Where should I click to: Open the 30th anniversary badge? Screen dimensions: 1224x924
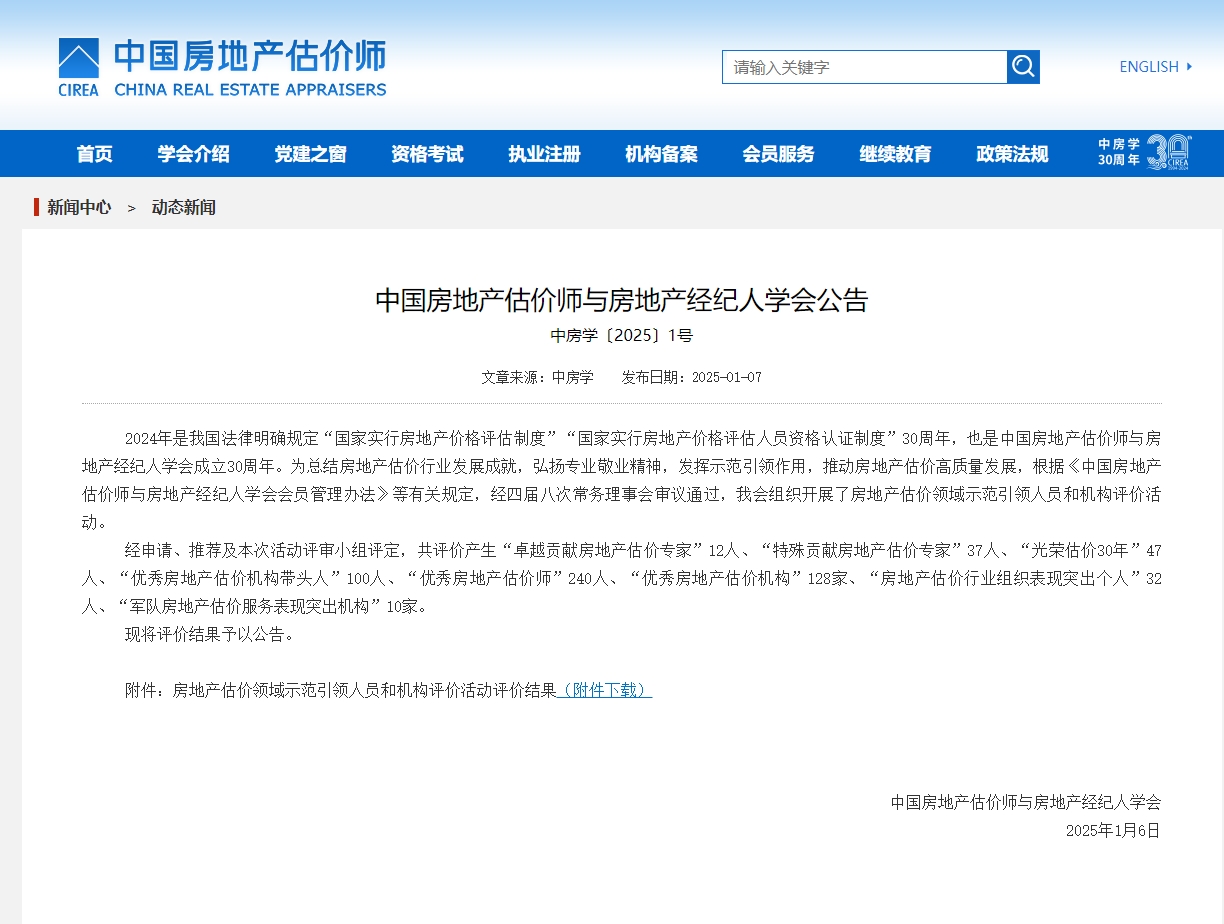click(x=1145, y=153)
